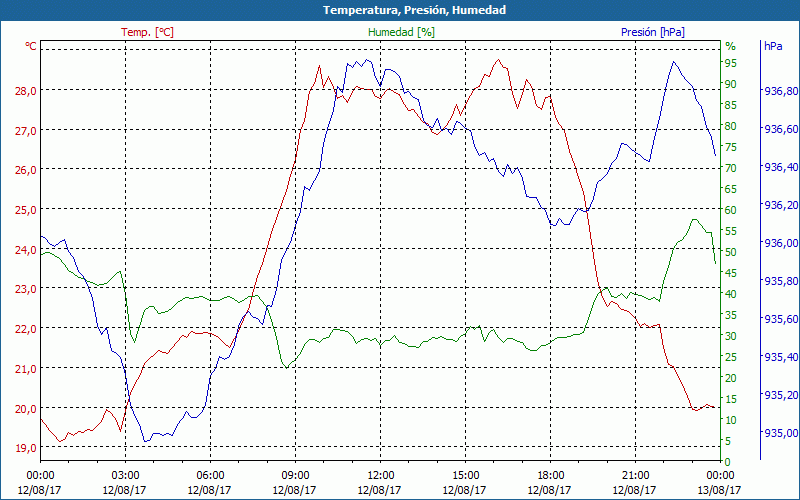The width and height of the screenshot is (800, 500).
Task: Select the 936,60 pressure axis value
Action: tap(781, 129)
